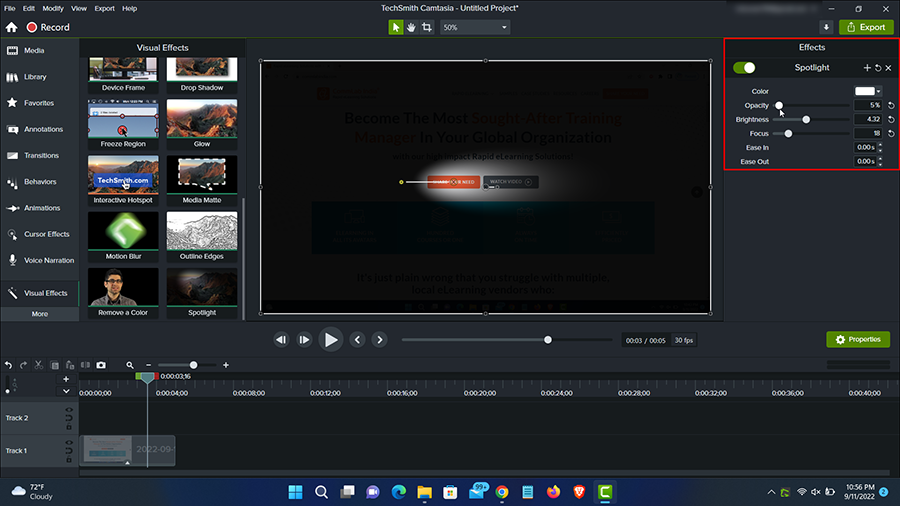900x506 pixels.
Task: Click the download arrow icon beside Export
Action: (826, 27)
